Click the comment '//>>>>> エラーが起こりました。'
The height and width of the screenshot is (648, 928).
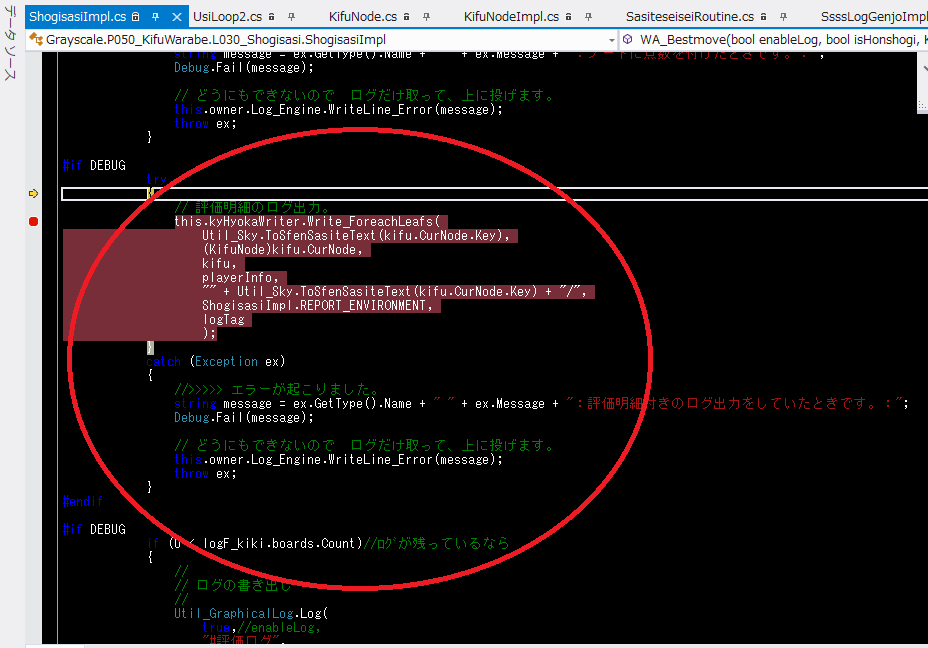pyautogui.click(x=276, y=389)
